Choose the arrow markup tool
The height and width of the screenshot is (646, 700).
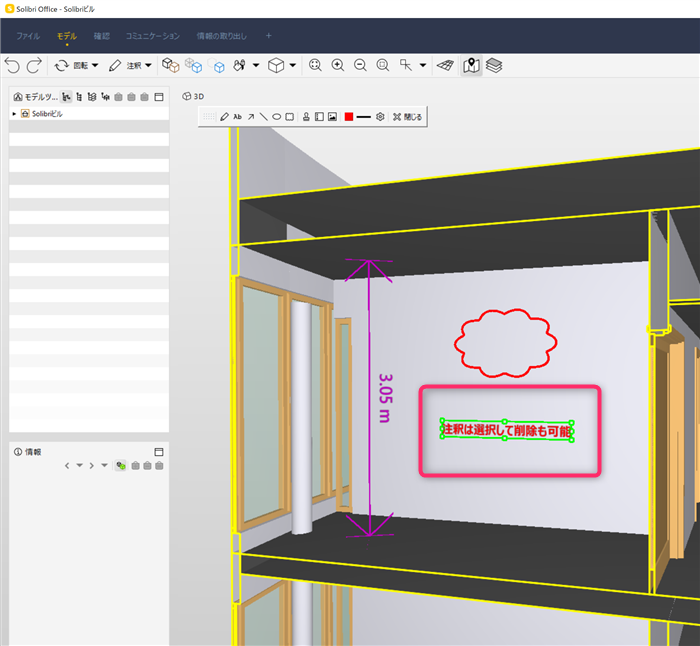[x=251, y=117]
